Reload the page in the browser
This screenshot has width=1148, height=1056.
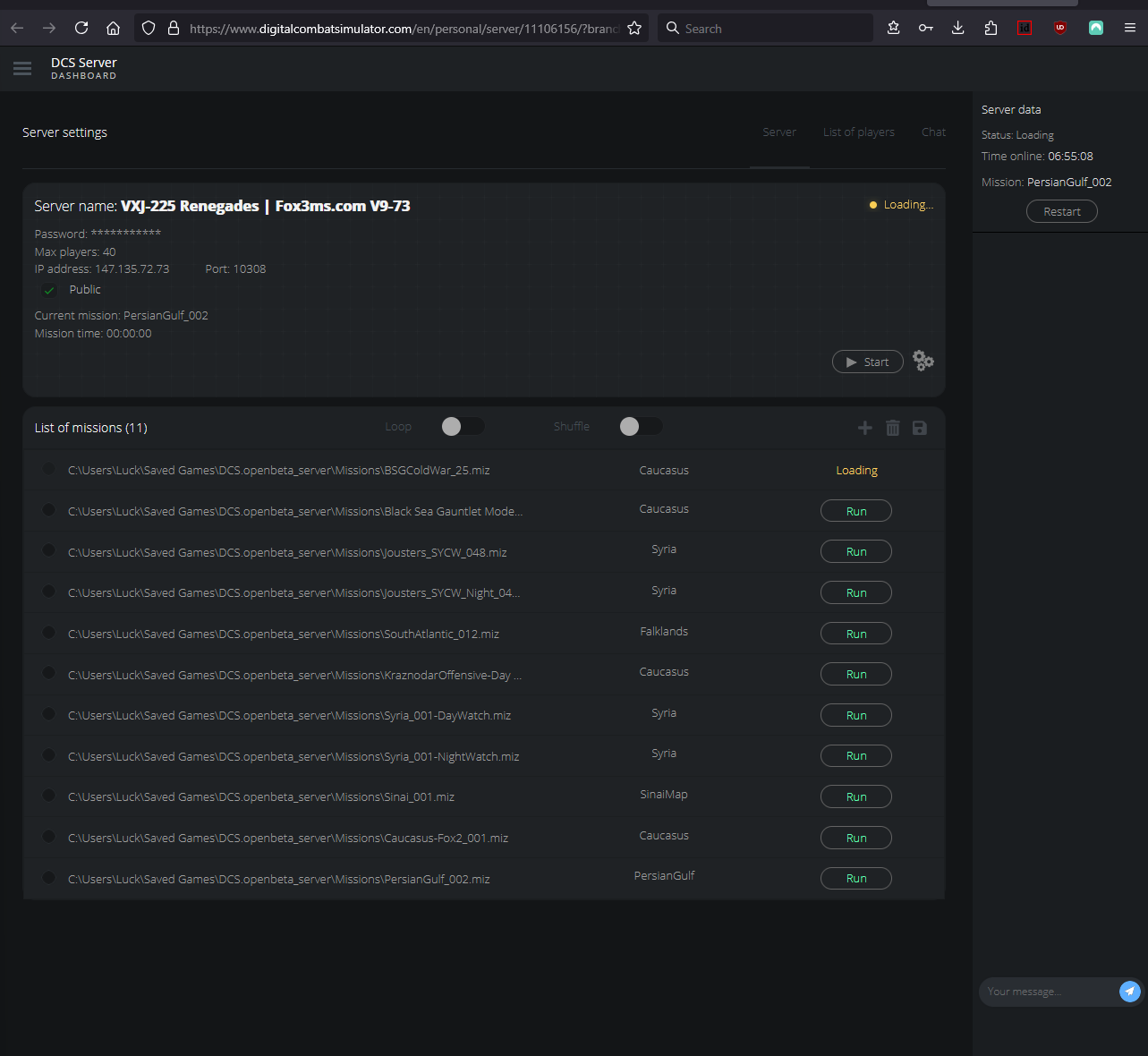pos(81,28)
